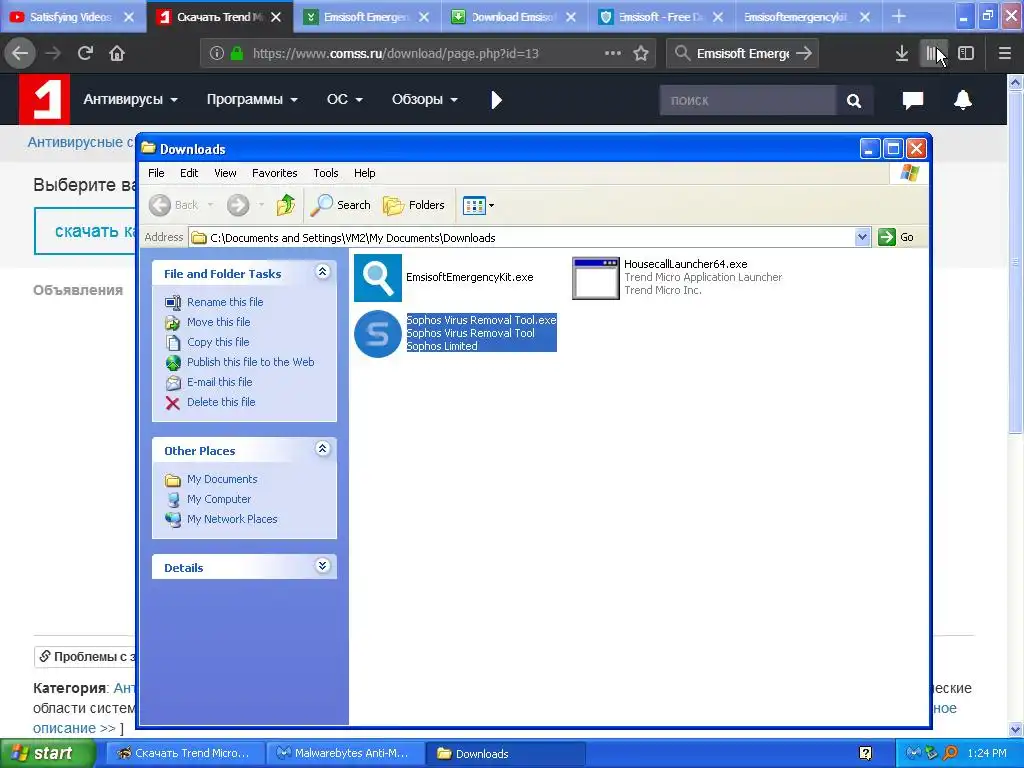
Task: Select the Sophos Virus Removal Tool icon
Action: 377,334
